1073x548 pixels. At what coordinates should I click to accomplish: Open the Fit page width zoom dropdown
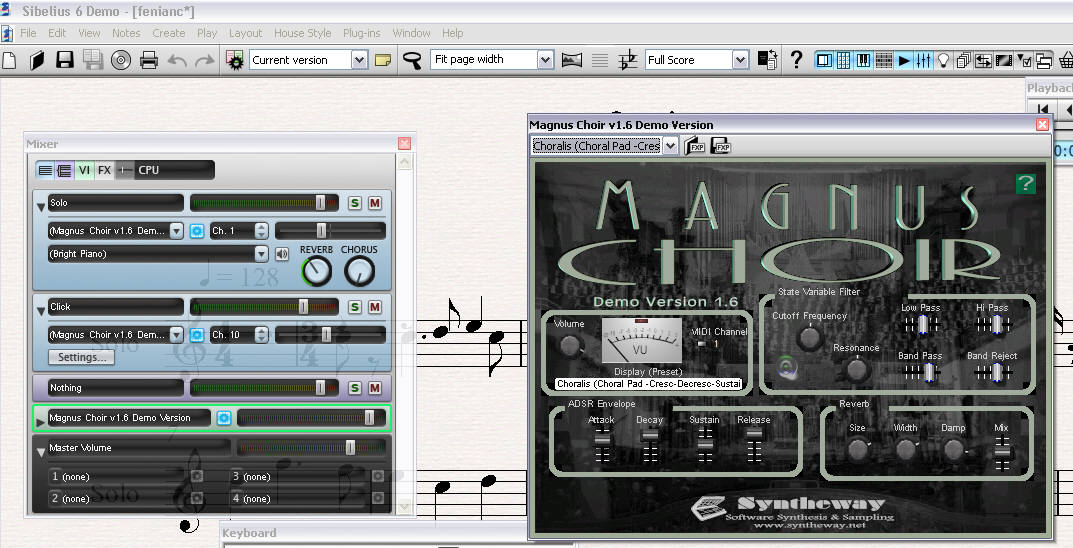coord(545,60)
